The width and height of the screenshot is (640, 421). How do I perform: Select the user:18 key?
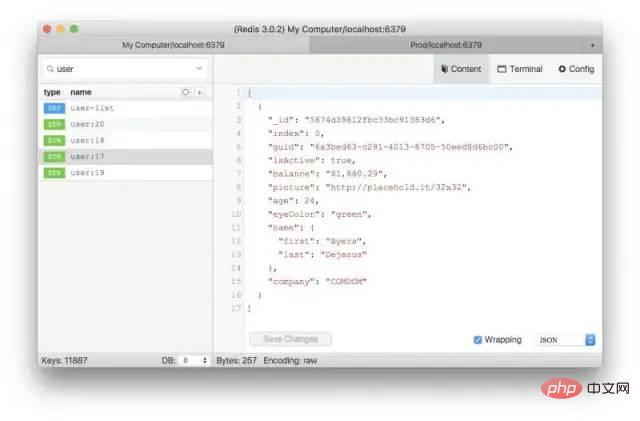pyautogui.click(x=88, y=140)
